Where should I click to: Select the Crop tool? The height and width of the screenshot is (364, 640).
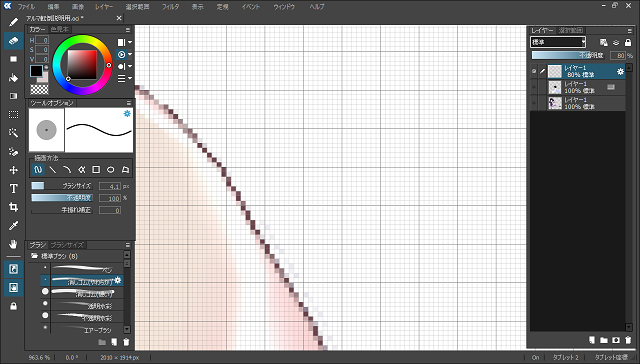coord(13,207)
